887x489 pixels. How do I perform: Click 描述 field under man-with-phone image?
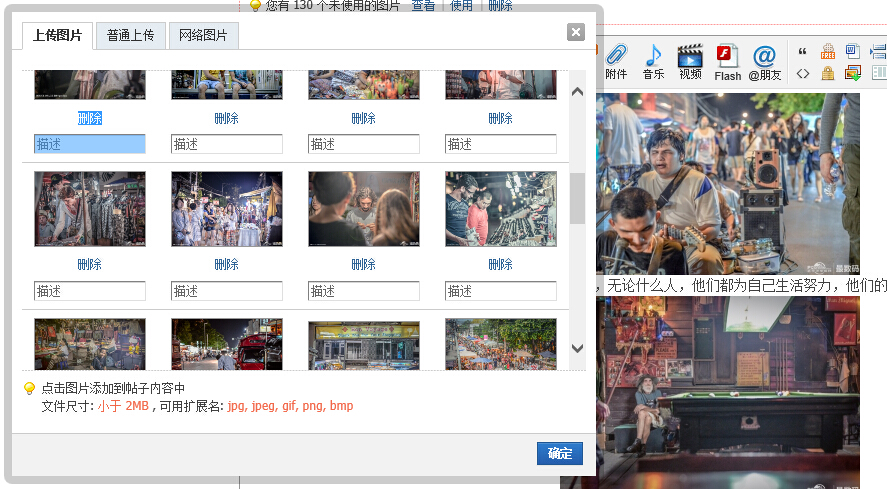pyautogui.click(x=364, y=291)
